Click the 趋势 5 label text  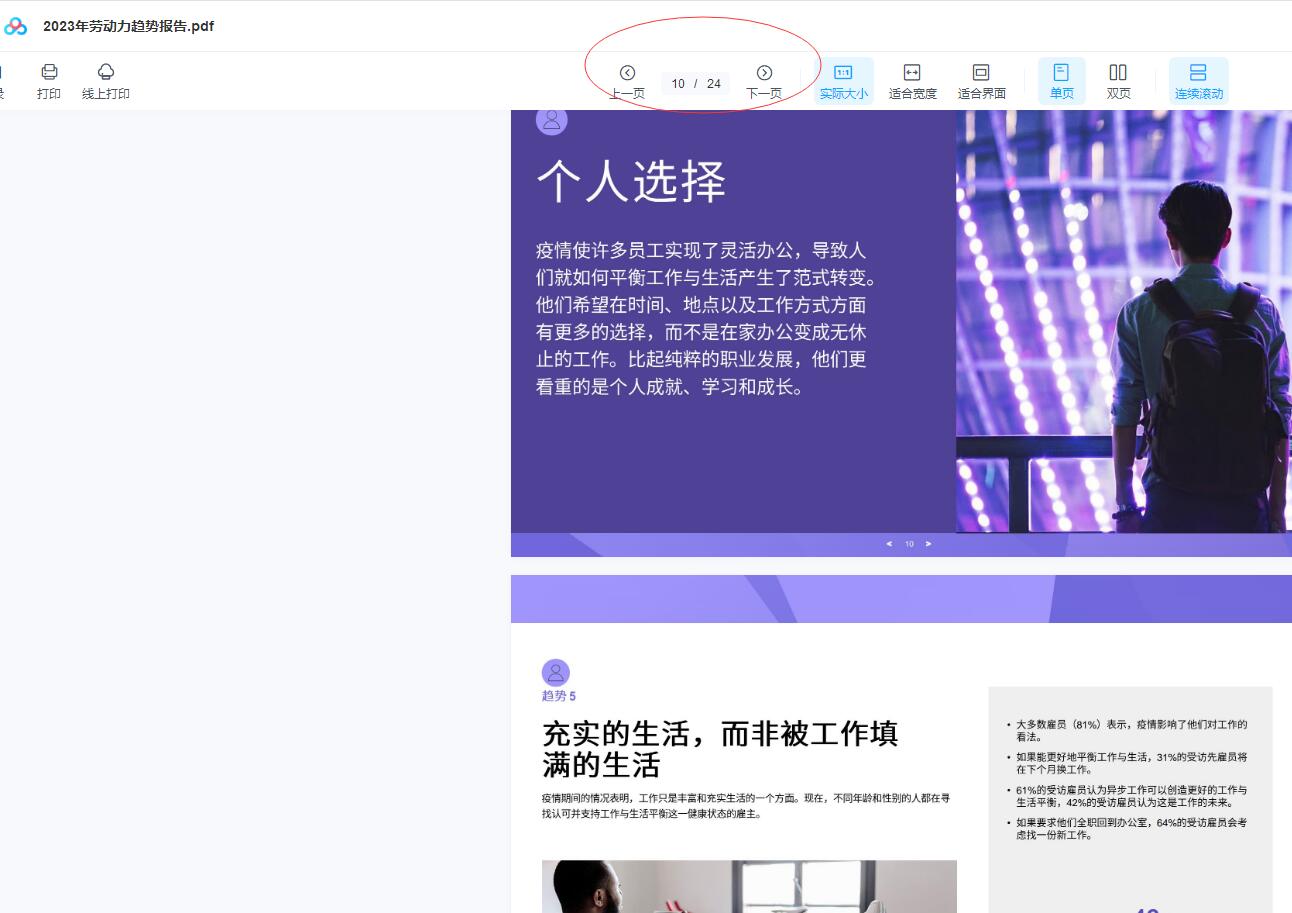pos(559,696)
